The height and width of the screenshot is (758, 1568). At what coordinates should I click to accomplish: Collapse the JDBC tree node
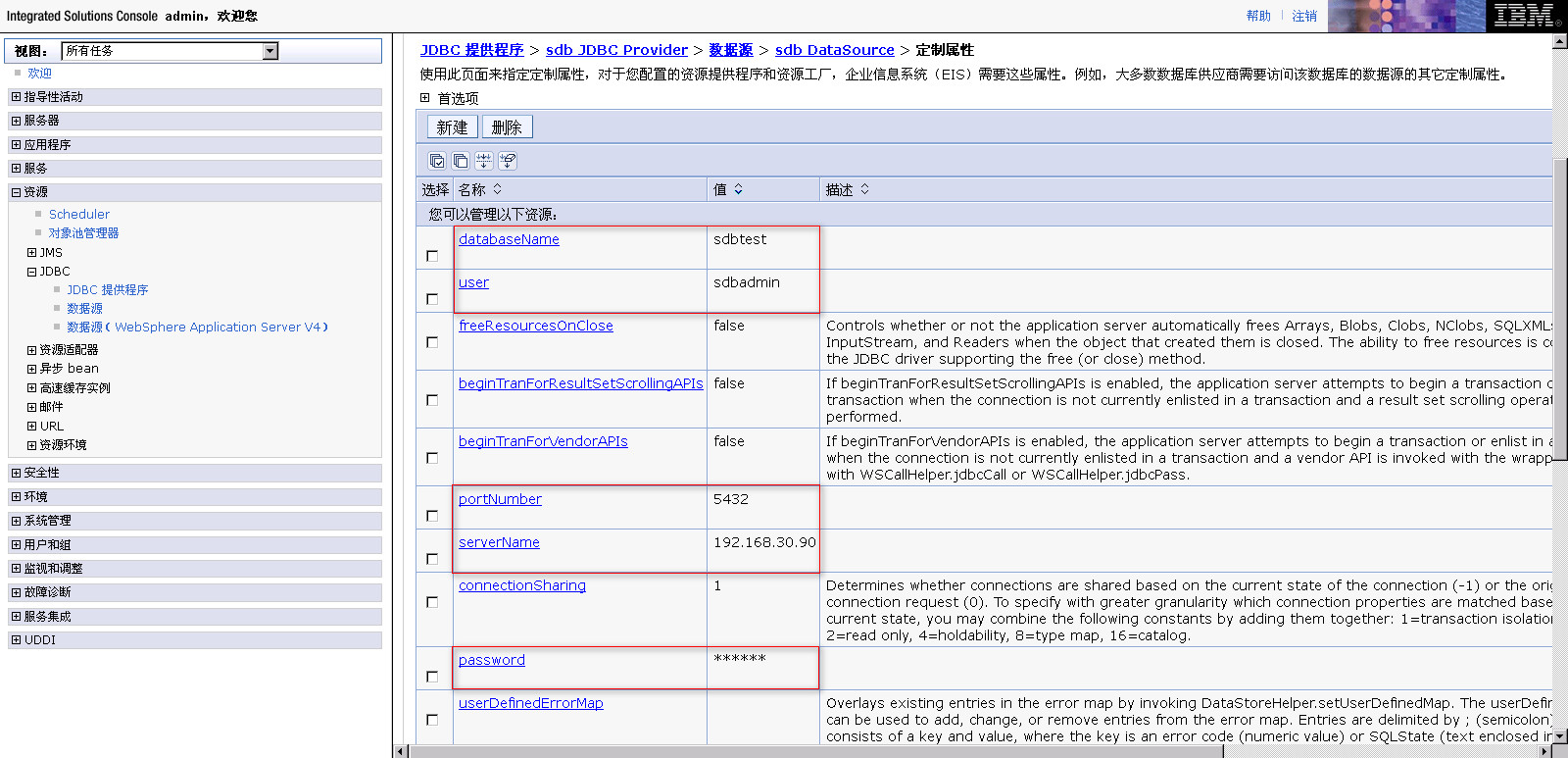click(x=32, y=272)
